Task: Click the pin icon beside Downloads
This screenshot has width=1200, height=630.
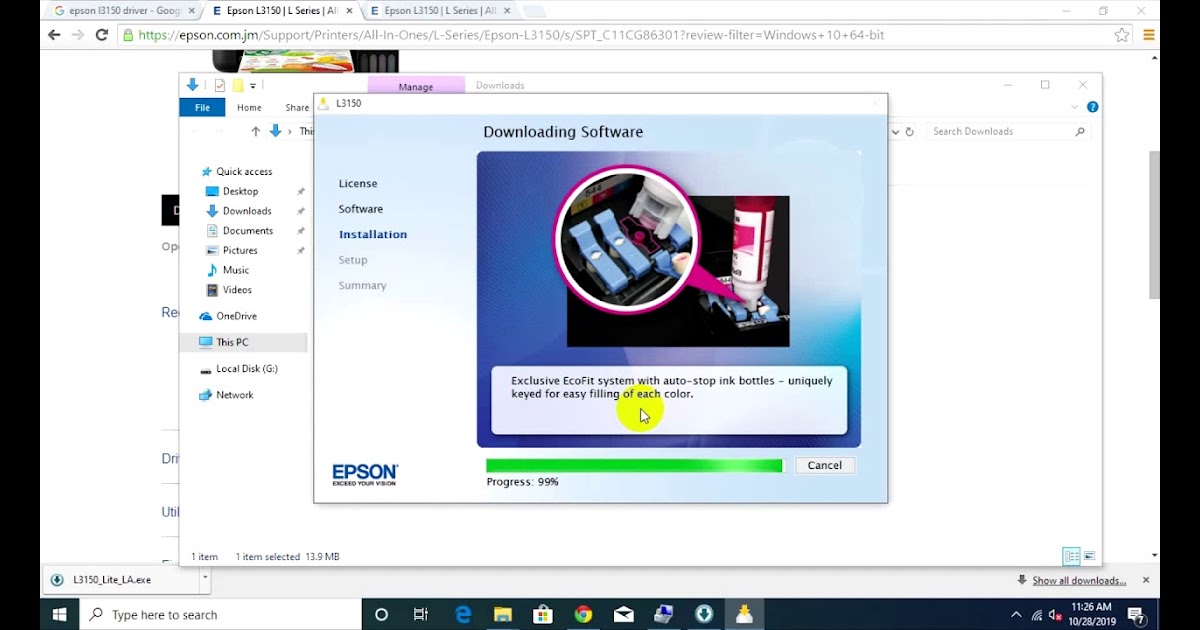Action: [300, 211]
